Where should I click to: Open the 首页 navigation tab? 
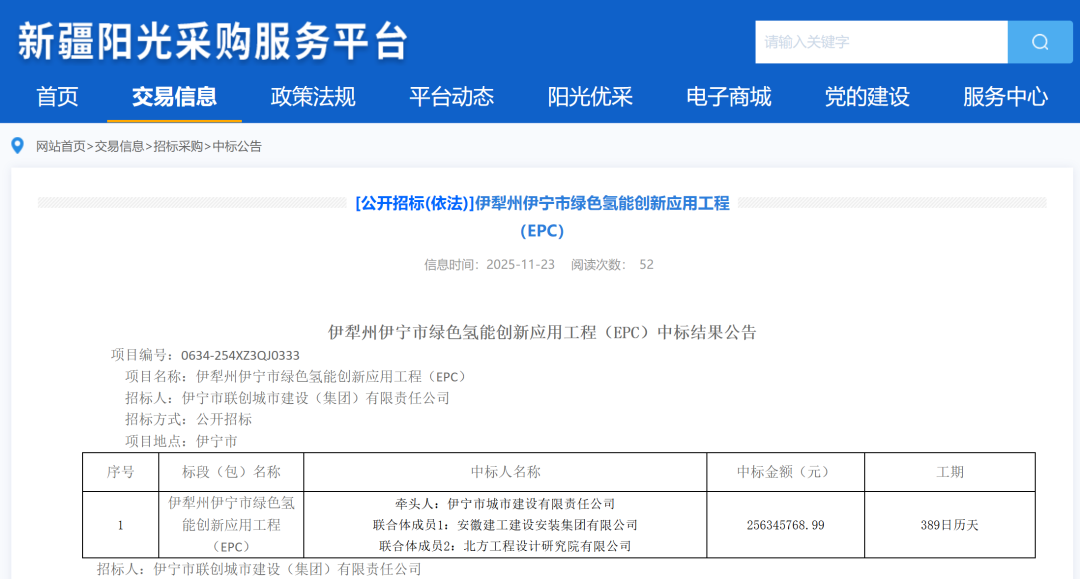pos(57,97)
